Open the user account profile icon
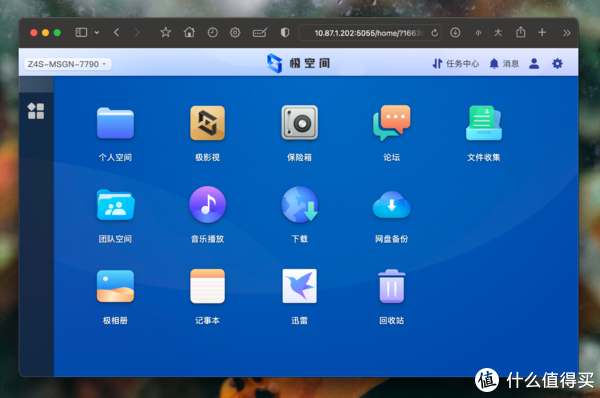600x398 pixels. pos(534,64)
